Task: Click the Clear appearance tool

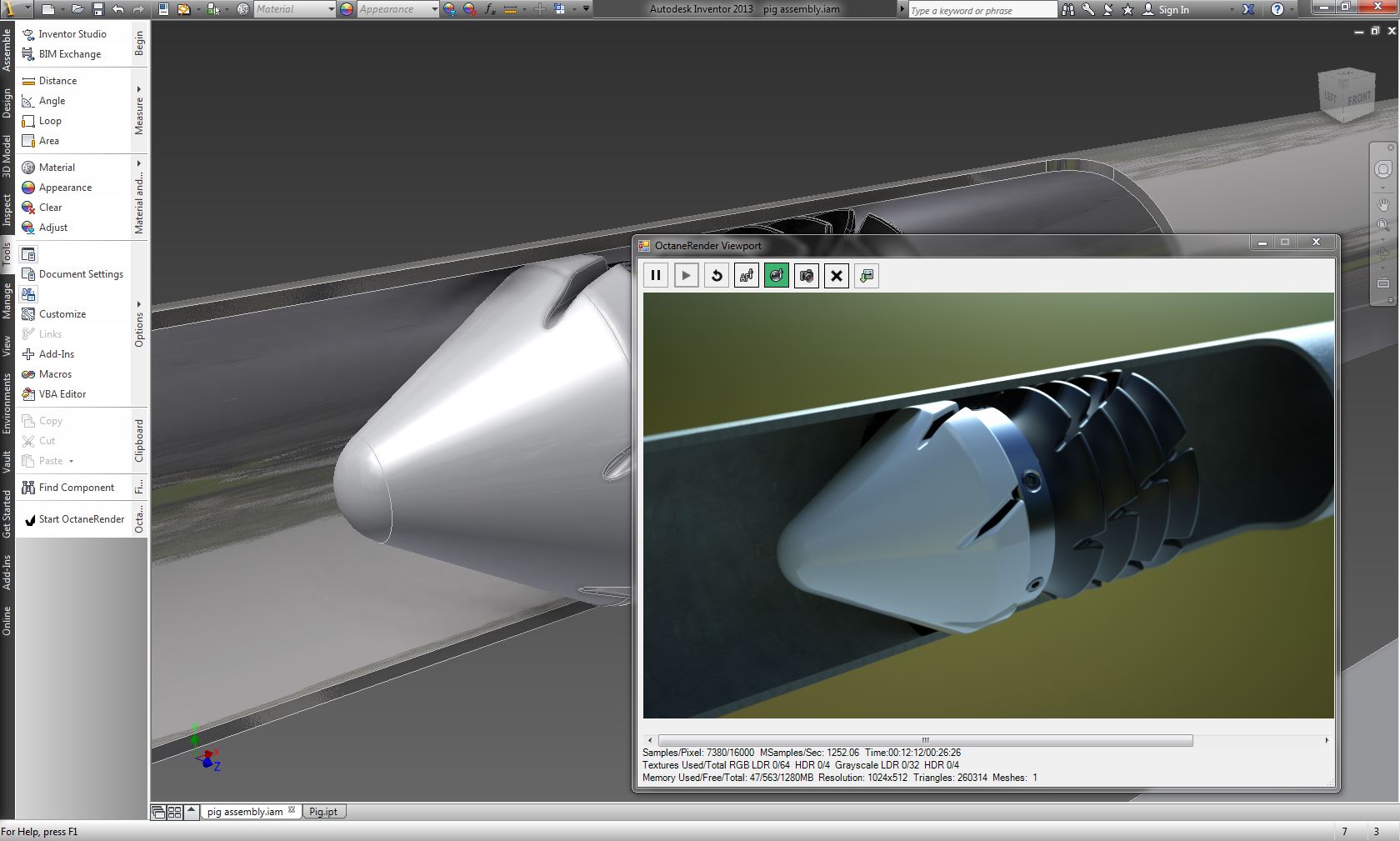Action: [42, 208]
